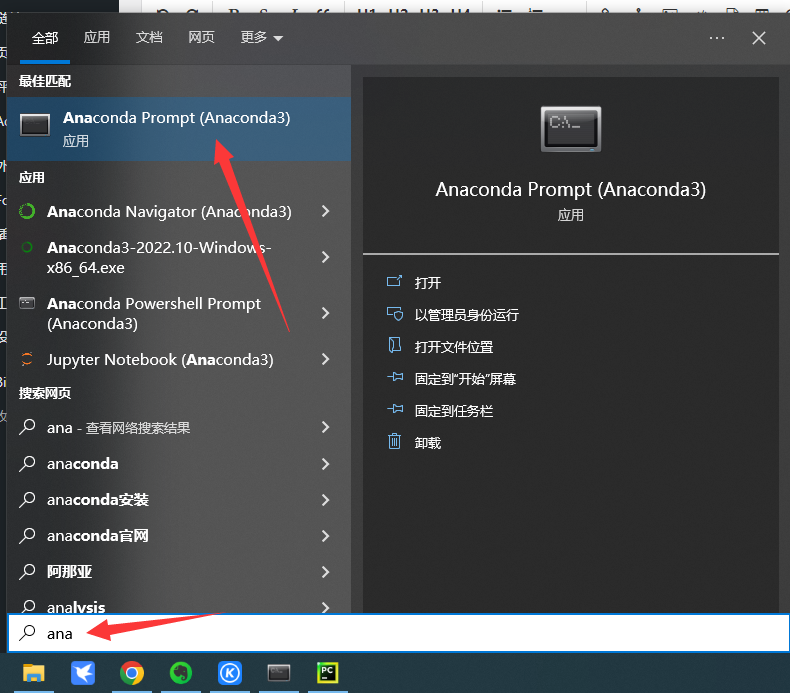
Task: Open File Explorer from the taskbar
Action: coord(34,673)
